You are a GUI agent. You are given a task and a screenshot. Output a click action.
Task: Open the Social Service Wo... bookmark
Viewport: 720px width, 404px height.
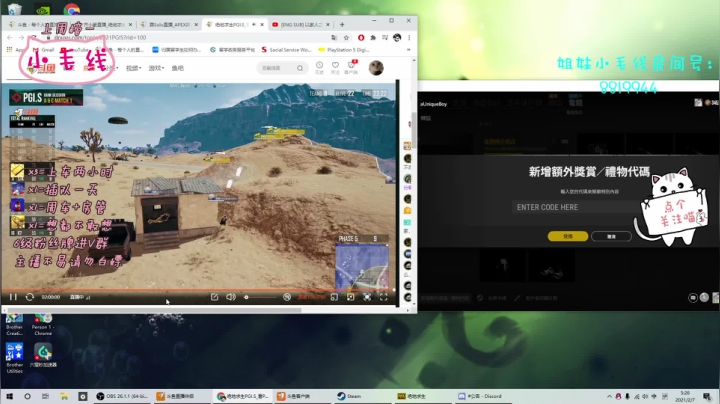(x=286, y=50)
